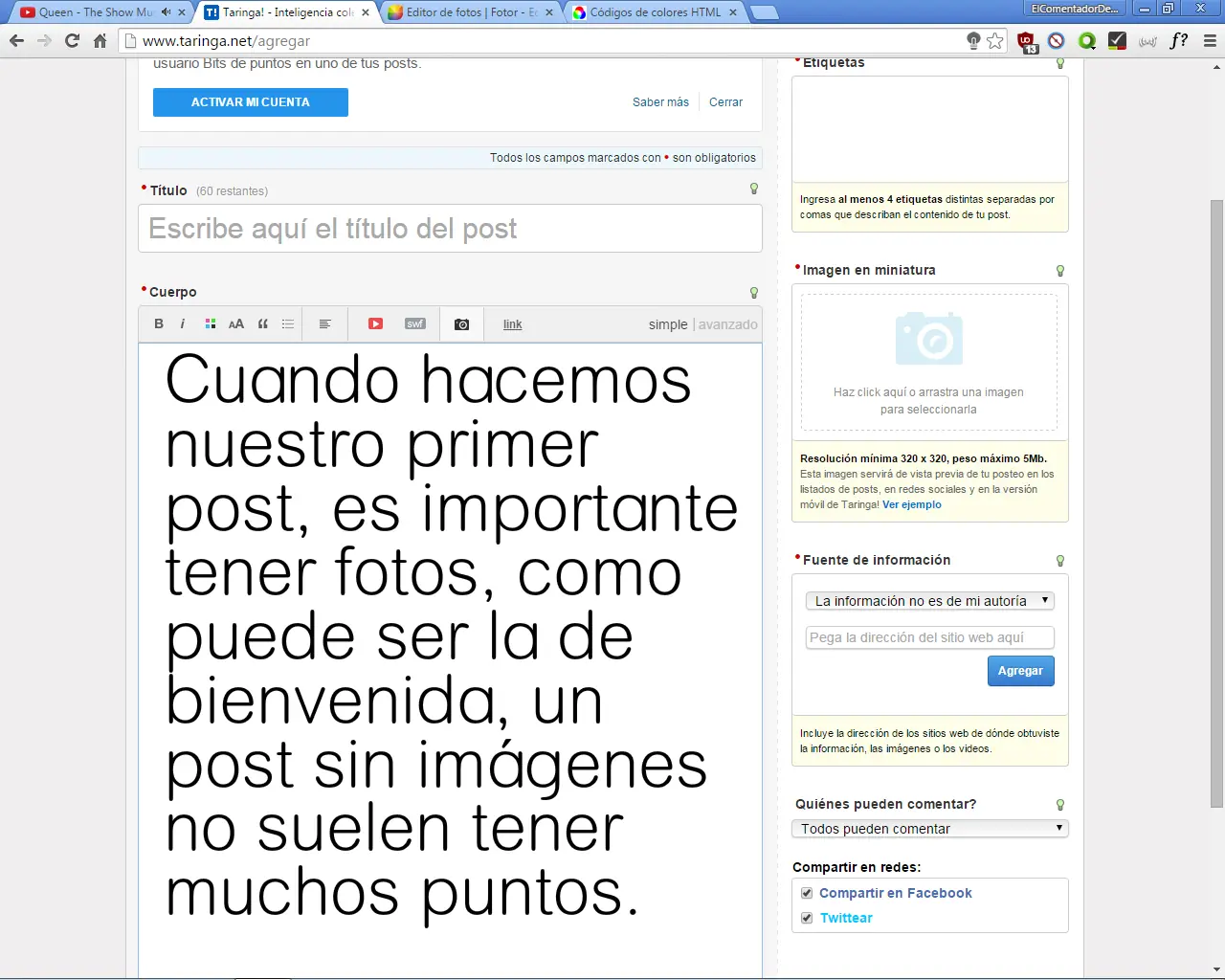This screenshot has width=1225, height=980.
Task: Reload the current page
Action: click(72, 41)
